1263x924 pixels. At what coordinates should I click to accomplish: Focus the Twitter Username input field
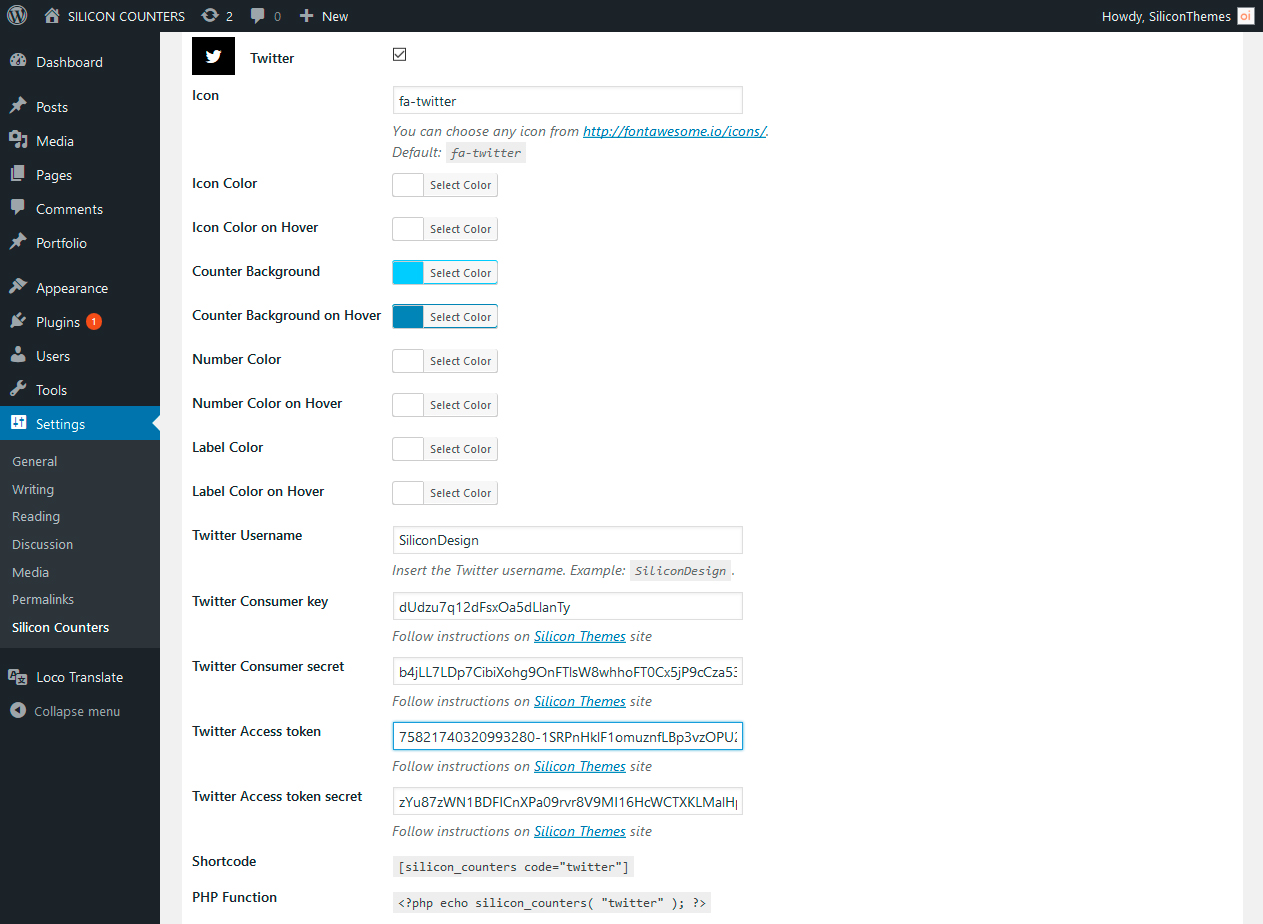[x=567, y=540]
